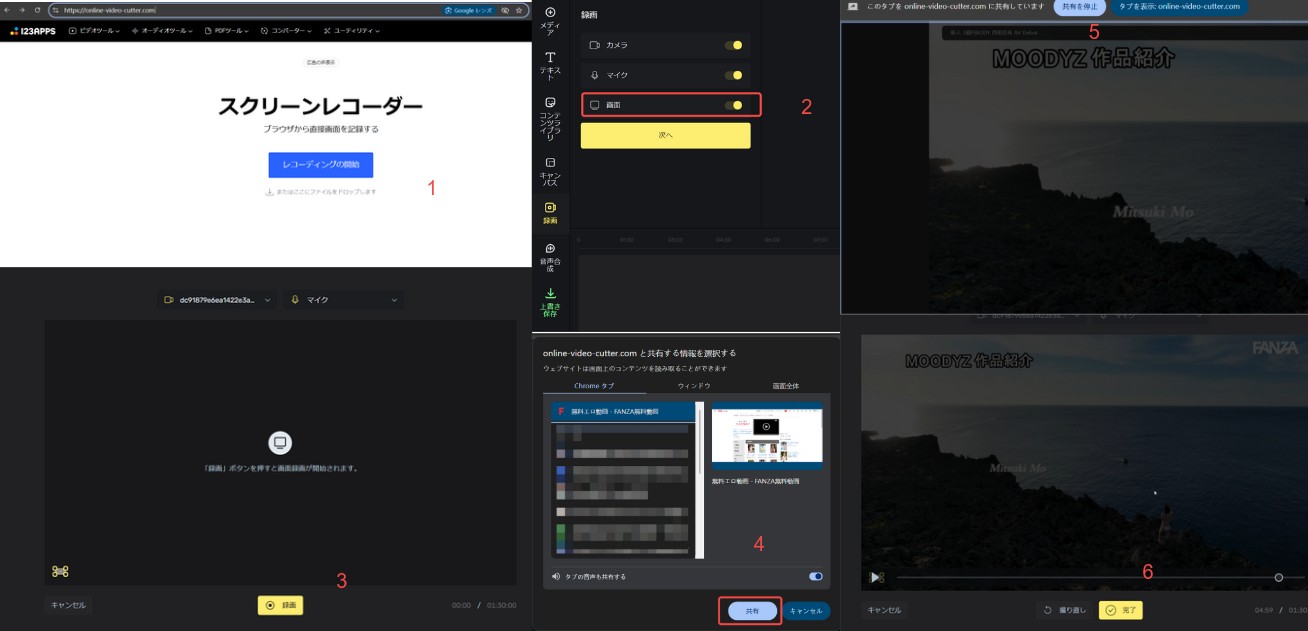Click the browser forward arrow
Image resolution: width=1308 pixels, height=631 pixels.
[22, 10]
